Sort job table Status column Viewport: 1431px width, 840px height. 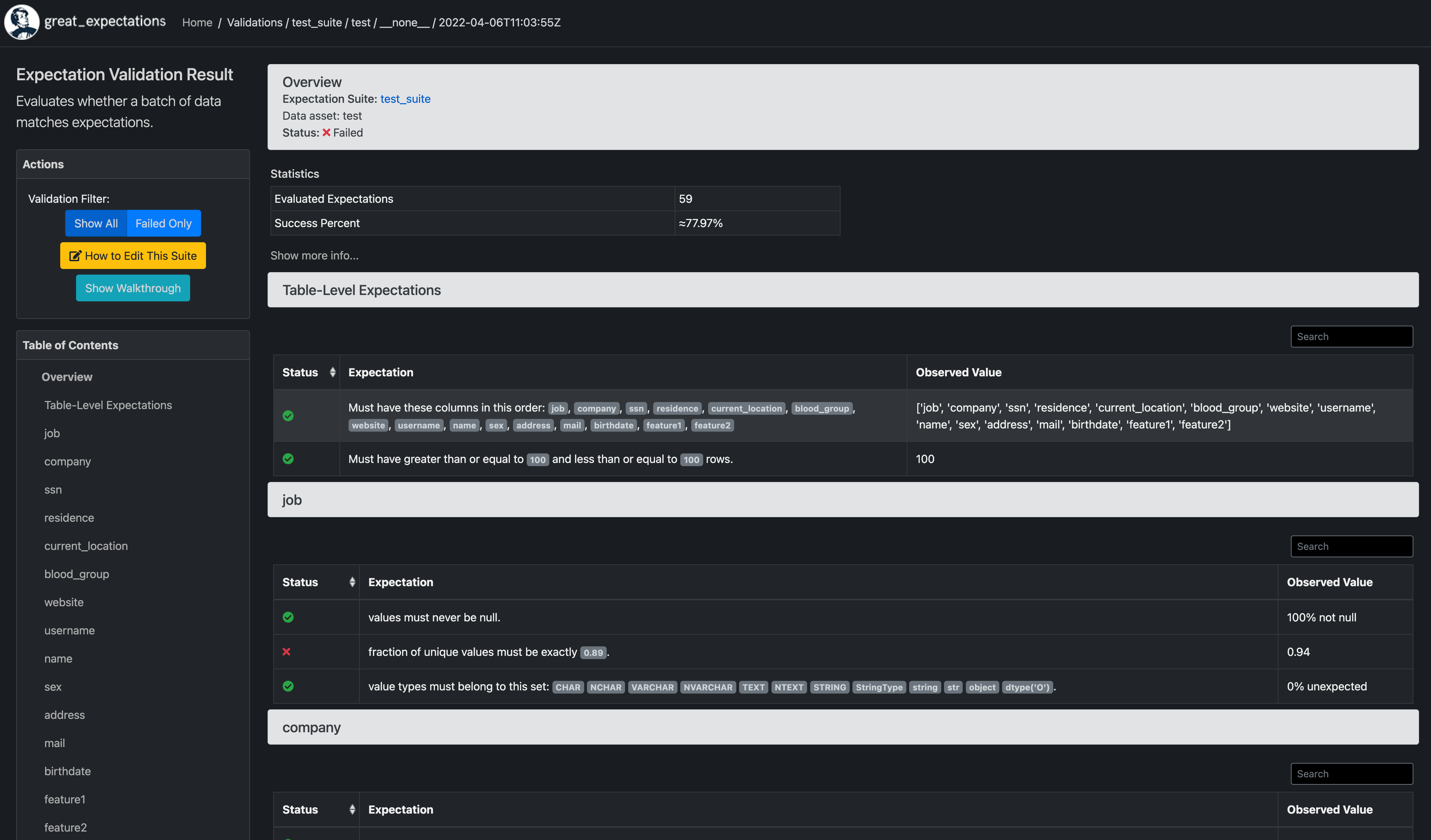tap(352, 582)
